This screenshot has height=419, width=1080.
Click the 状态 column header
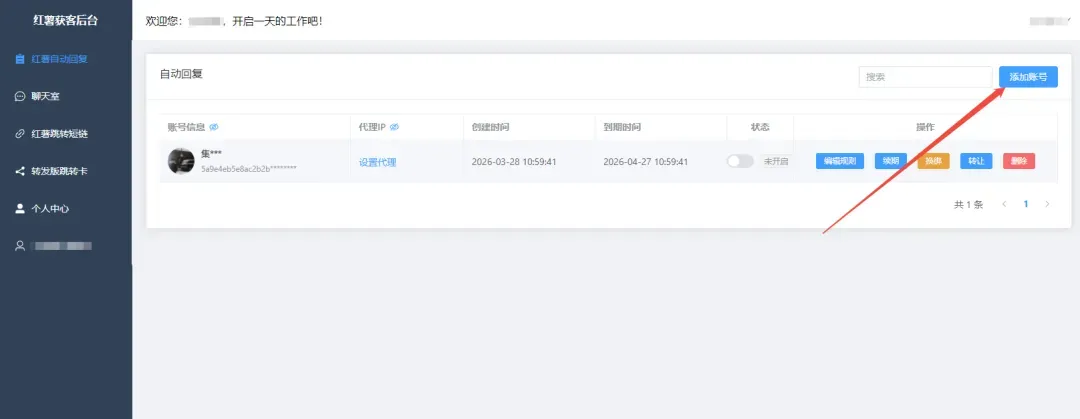click(760, 127)
